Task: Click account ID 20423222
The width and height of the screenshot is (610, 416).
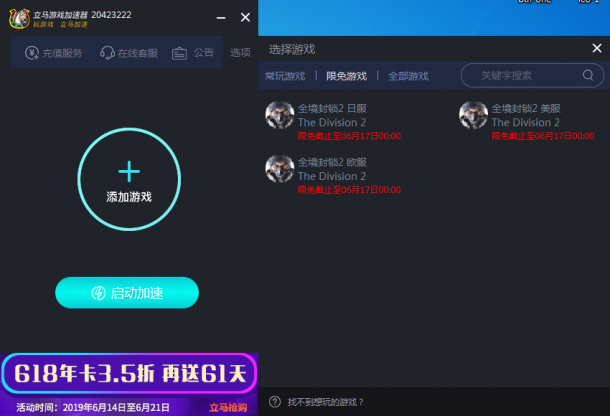Action: point(111,15)
